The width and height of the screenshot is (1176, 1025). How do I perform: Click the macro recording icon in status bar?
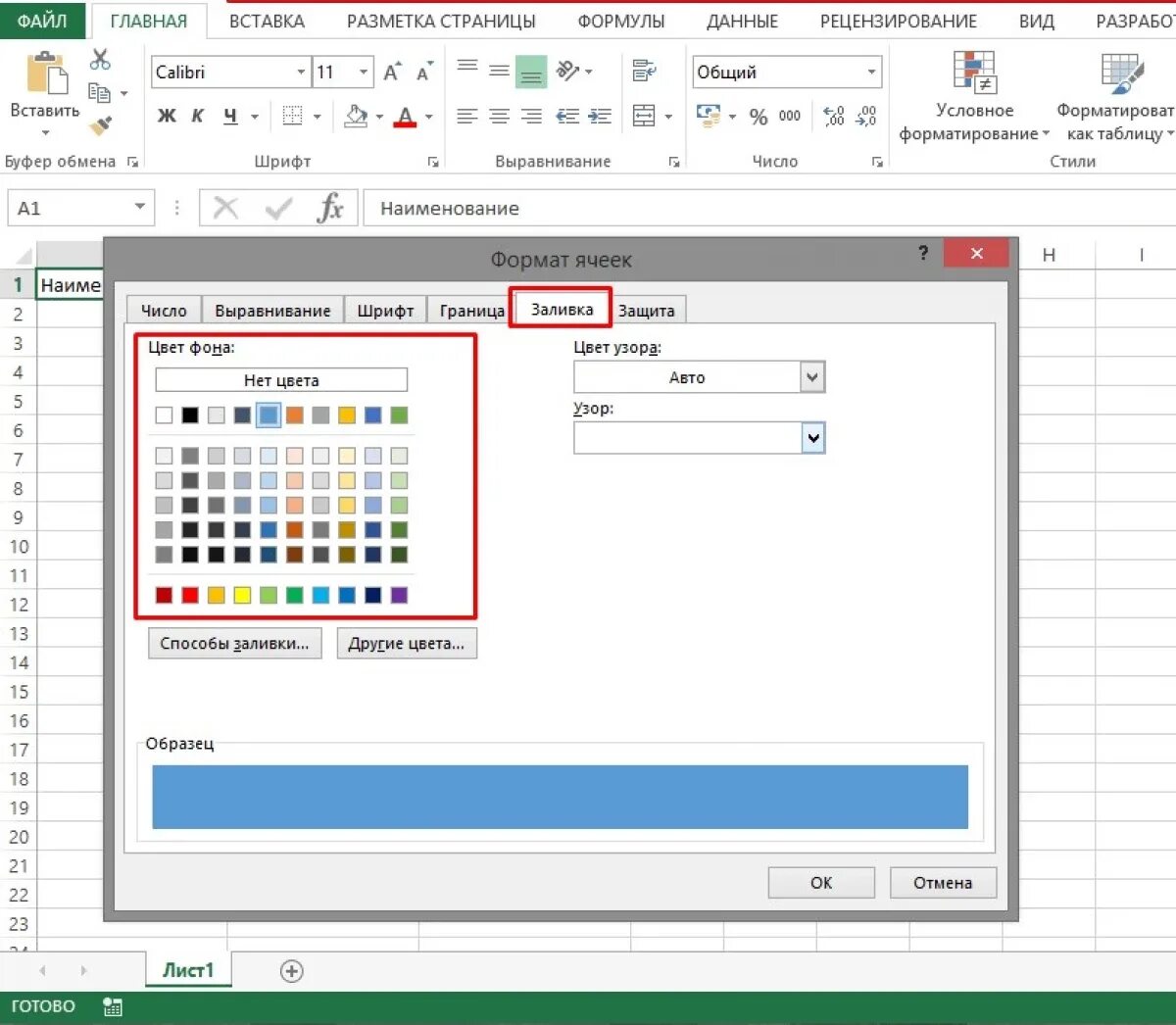pyautogui.click(x=113, y=1006)
